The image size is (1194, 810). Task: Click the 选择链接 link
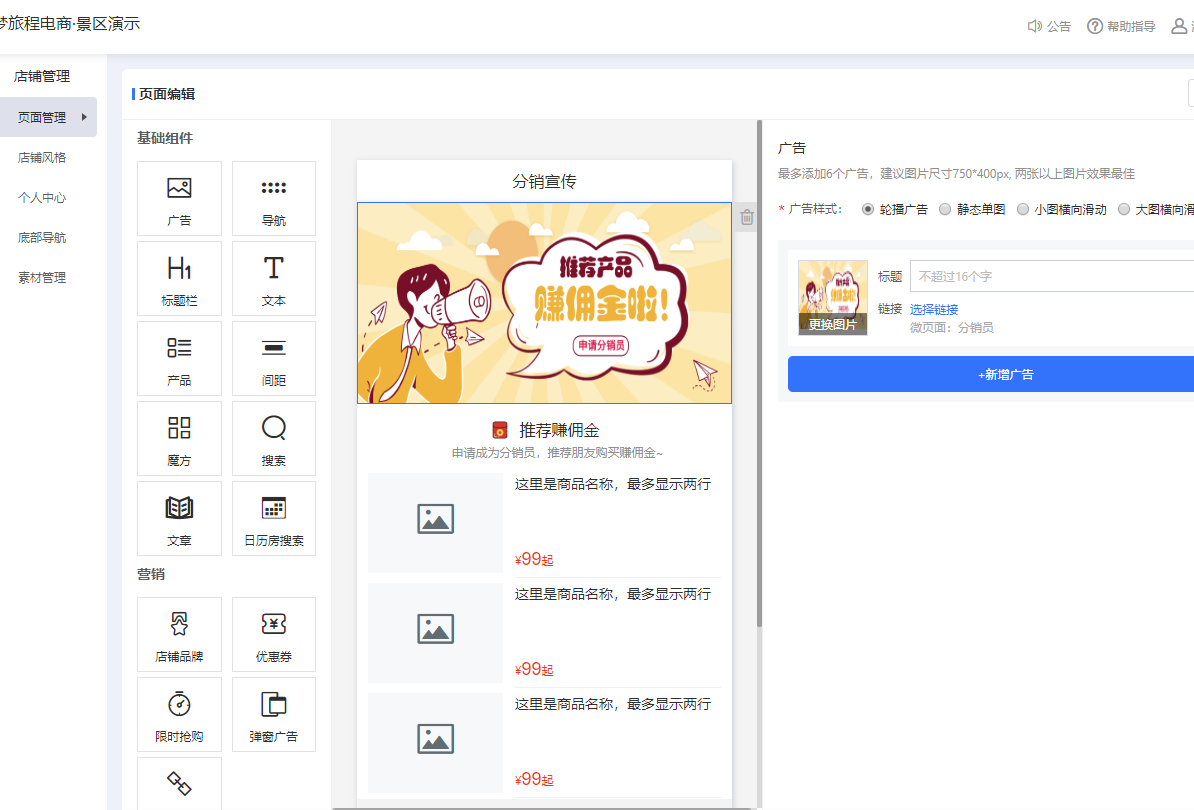(933, 310)
